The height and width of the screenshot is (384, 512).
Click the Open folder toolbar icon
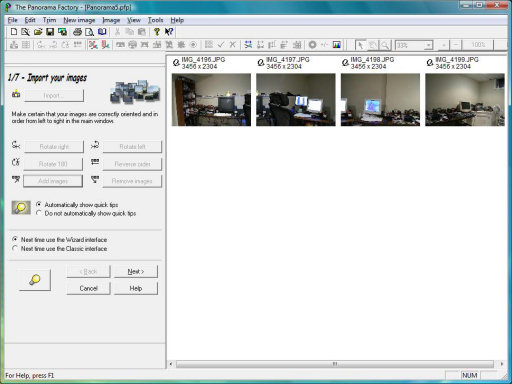[38, 32]
